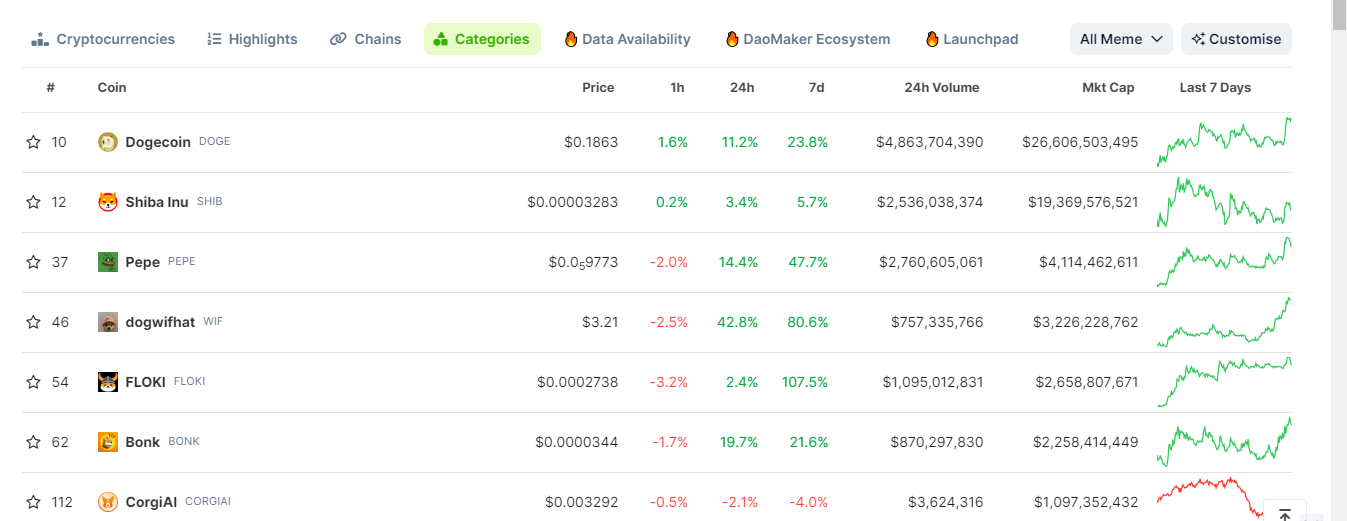This screenshot has height=521, width=1347.
Task: Sort by the # rank column header
Action: [x=50, y=88]
